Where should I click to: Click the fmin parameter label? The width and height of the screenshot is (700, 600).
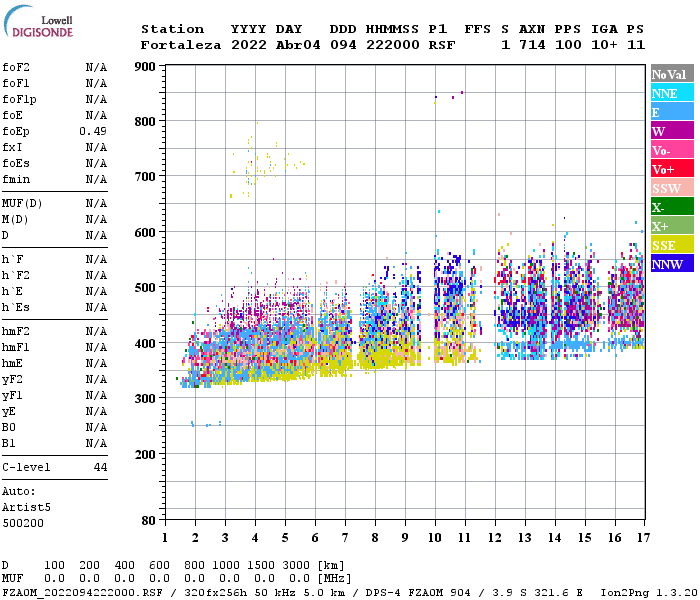point(16,179)
